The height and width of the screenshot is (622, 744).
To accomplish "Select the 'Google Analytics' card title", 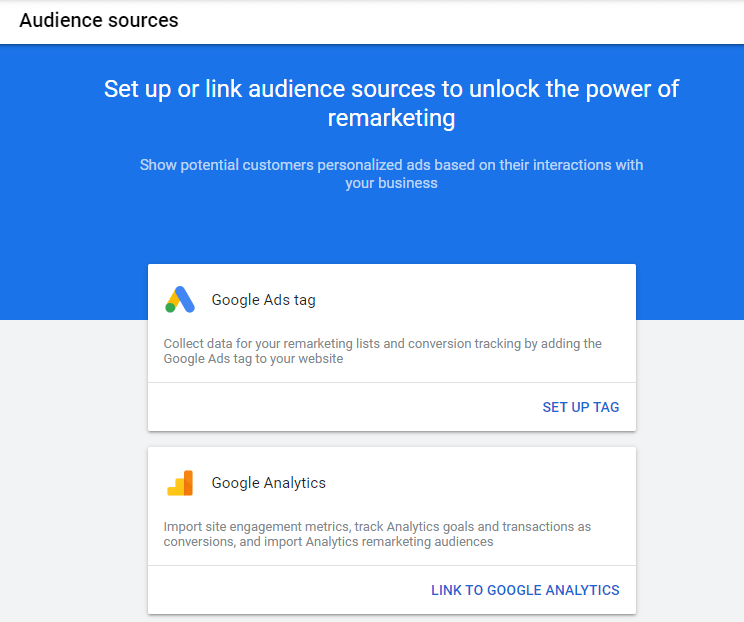I will coord(269,483).
